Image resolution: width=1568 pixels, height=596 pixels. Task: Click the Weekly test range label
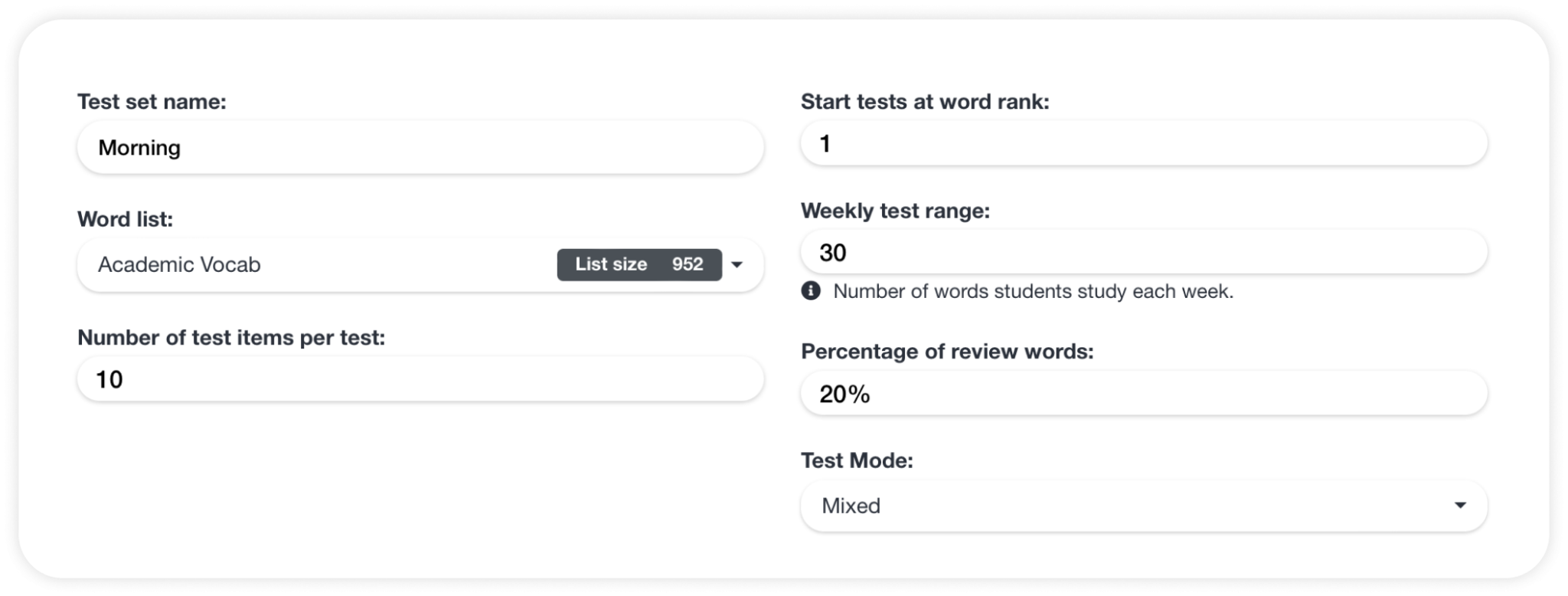coord(896,210)
